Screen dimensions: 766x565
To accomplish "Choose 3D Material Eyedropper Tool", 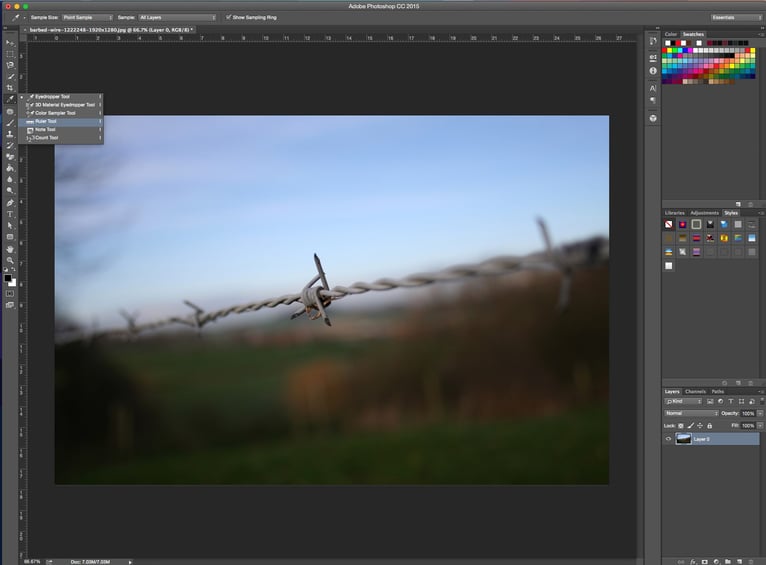I will tap(61, 105).
